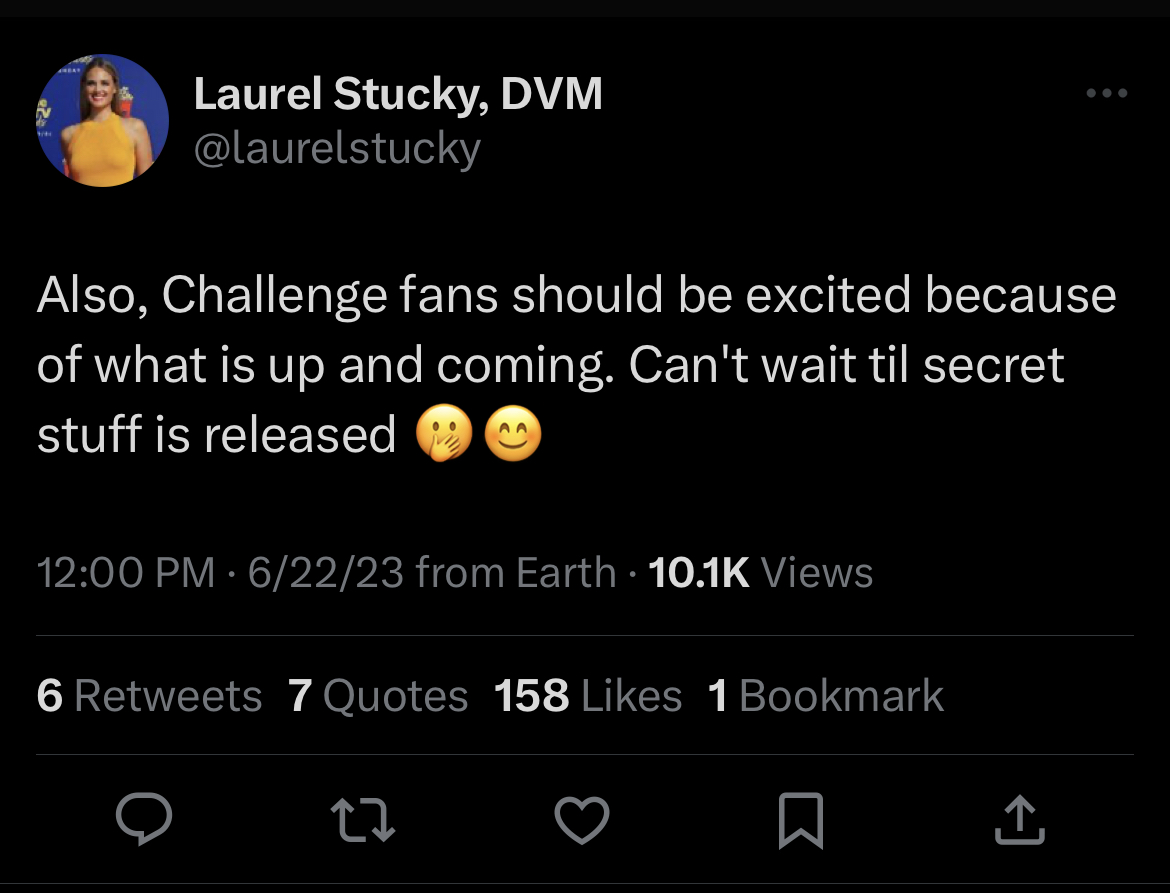1170x893 pixels.
Task: Open the 1 Bookmark count
Action: (825, 695)
